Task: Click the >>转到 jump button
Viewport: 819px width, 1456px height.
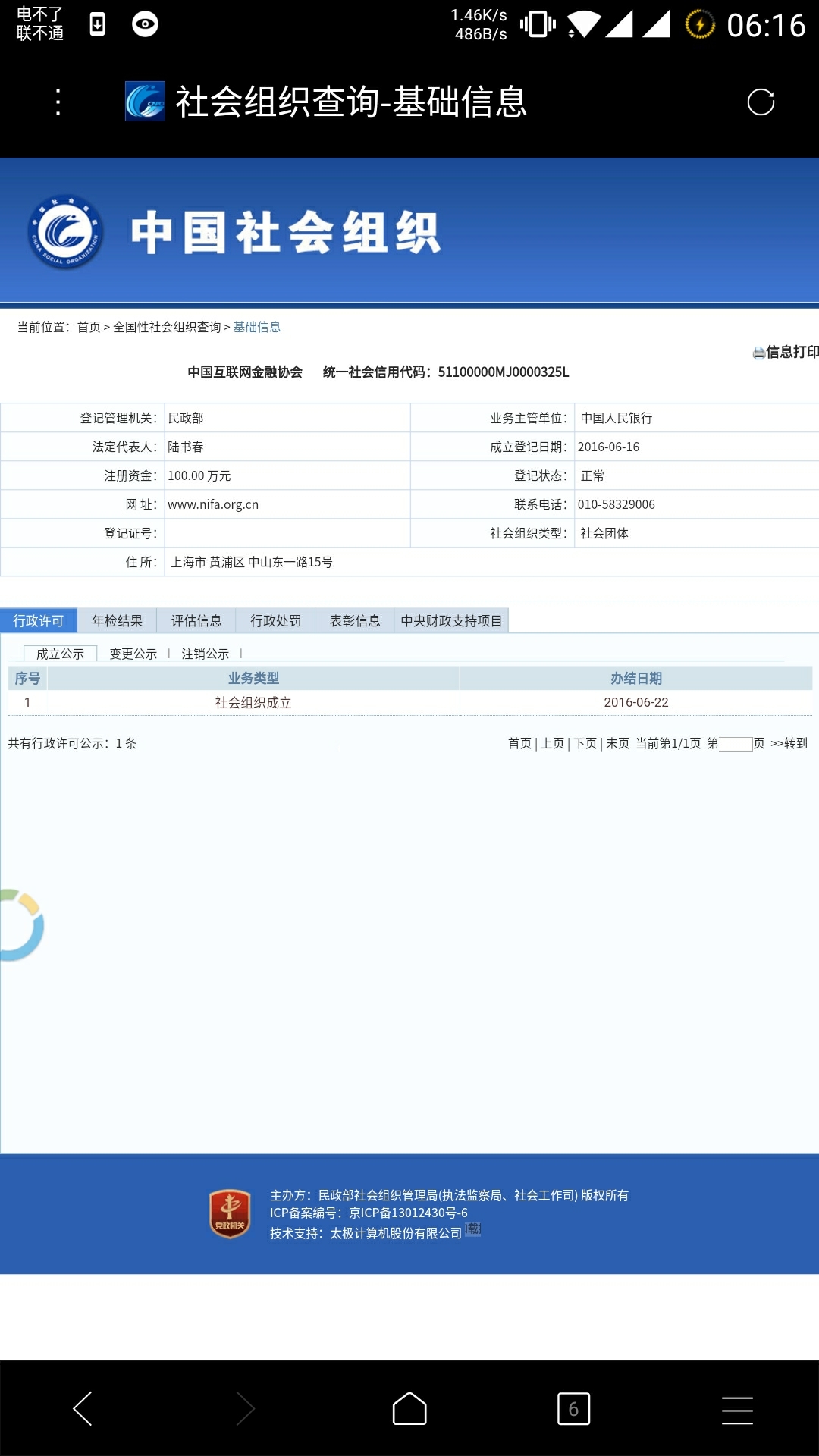Action: pos(789,743)
